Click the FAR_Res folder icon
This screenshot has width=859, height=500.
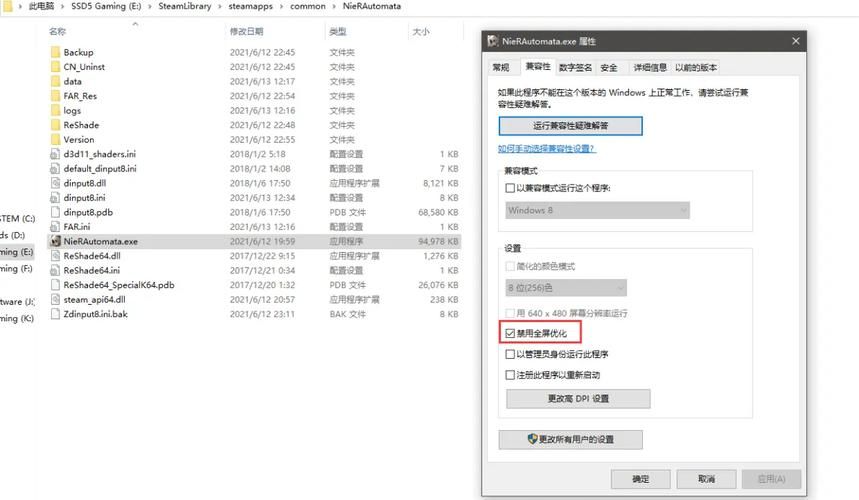point(55,96)
